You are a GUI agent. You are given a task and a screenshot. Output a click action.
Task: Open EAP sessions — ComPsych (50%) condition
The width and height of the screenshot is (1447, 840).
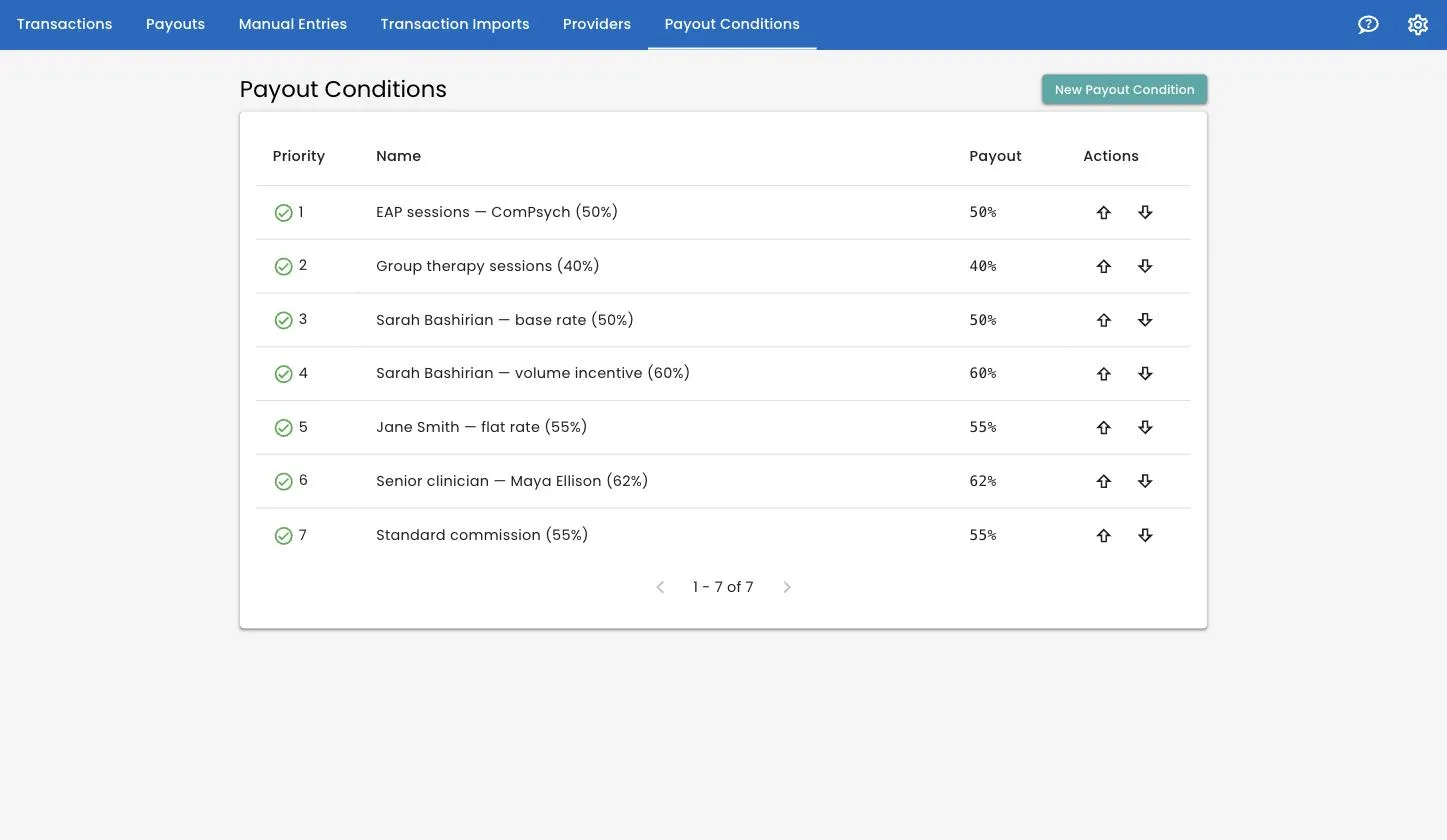coord(497,212)
